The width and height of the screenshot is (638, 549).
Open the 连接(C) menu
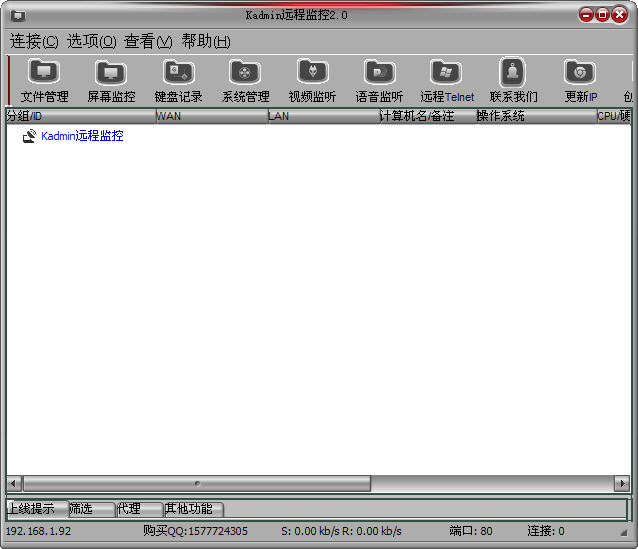point(34,41)
